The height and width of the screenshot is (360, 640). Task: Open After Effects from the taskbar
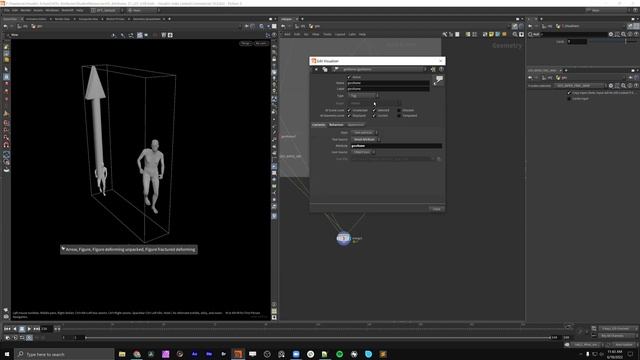(195, 354)
